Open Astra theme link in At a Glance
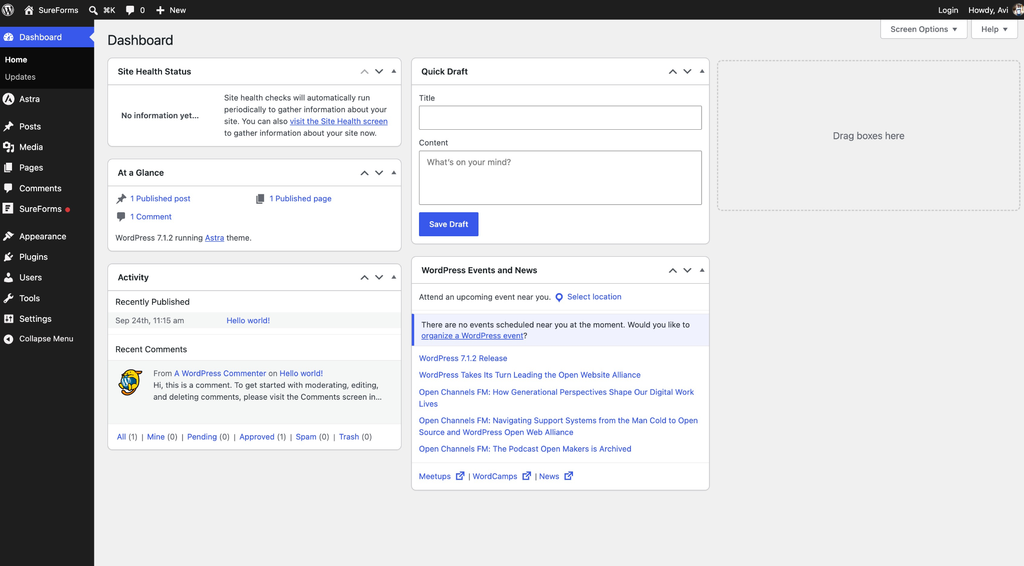Screen dimensions: 1024x566 214,238
